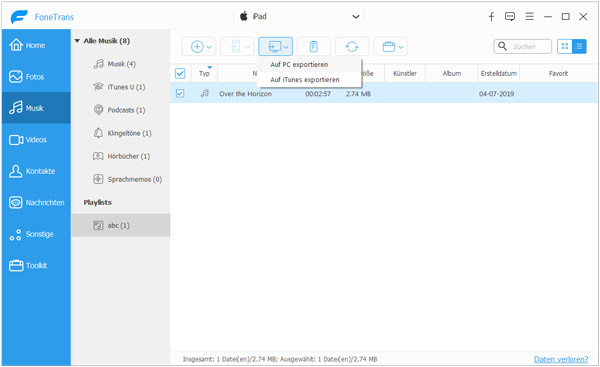Select the abc (1) playlist
This screenshot has width=600, height=367.
(x=121, y=225)
